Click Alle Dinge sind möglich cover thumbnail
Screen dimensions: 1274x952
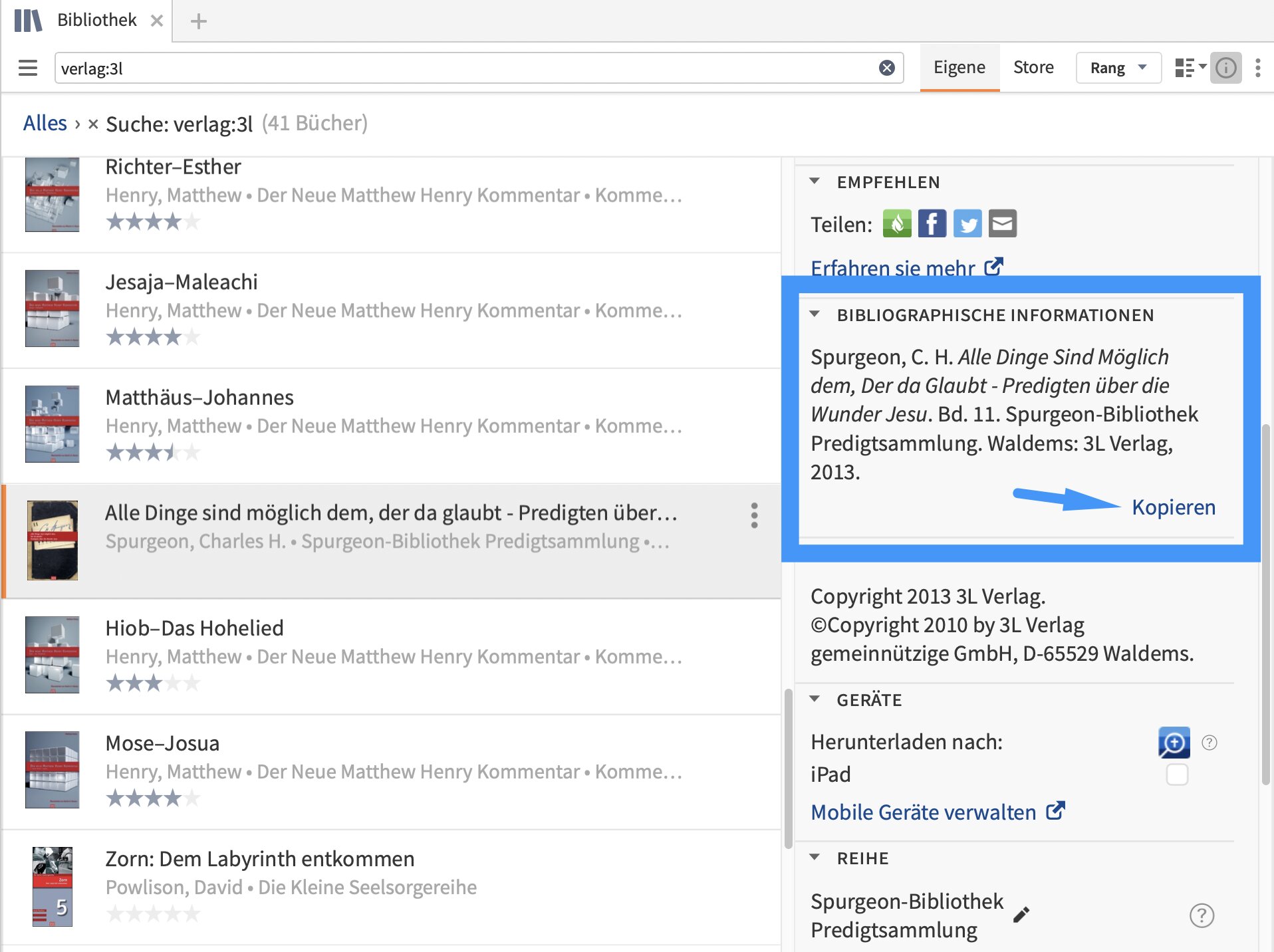pyautogui.click(x=52, y=540)
